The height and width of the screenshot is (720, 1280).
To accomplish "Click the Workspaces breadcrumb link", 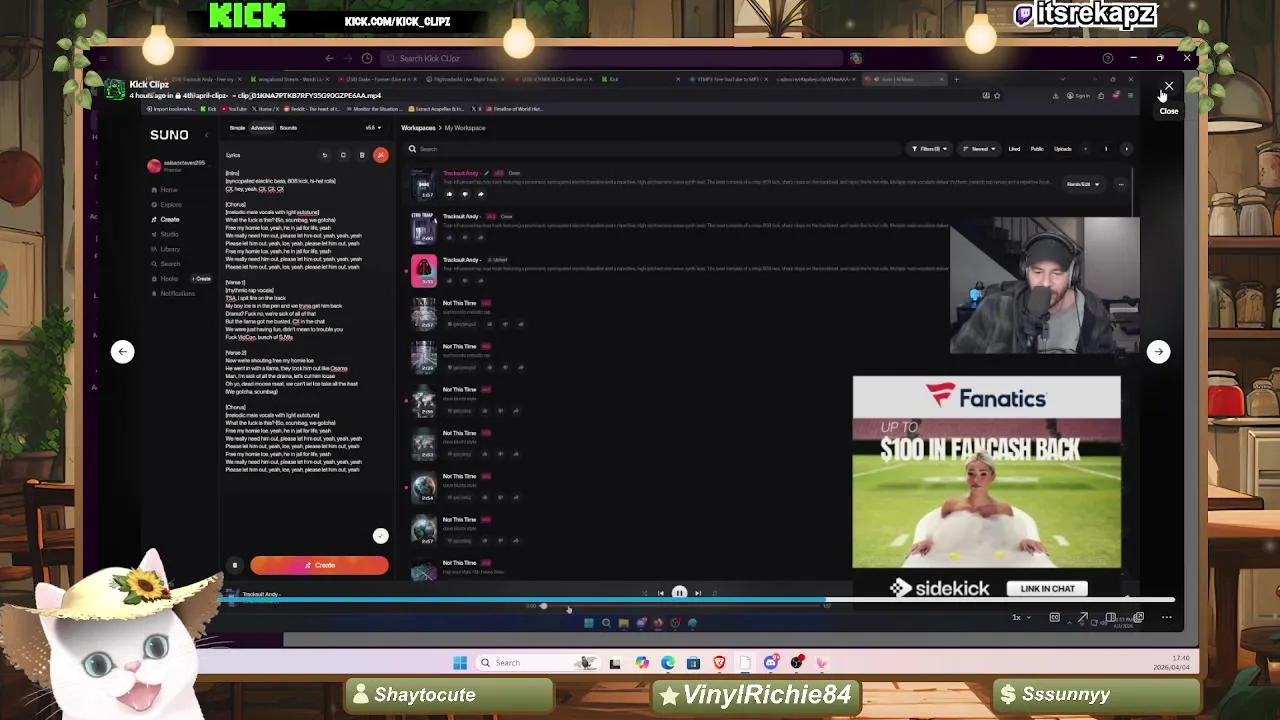I will click(418, 128).
